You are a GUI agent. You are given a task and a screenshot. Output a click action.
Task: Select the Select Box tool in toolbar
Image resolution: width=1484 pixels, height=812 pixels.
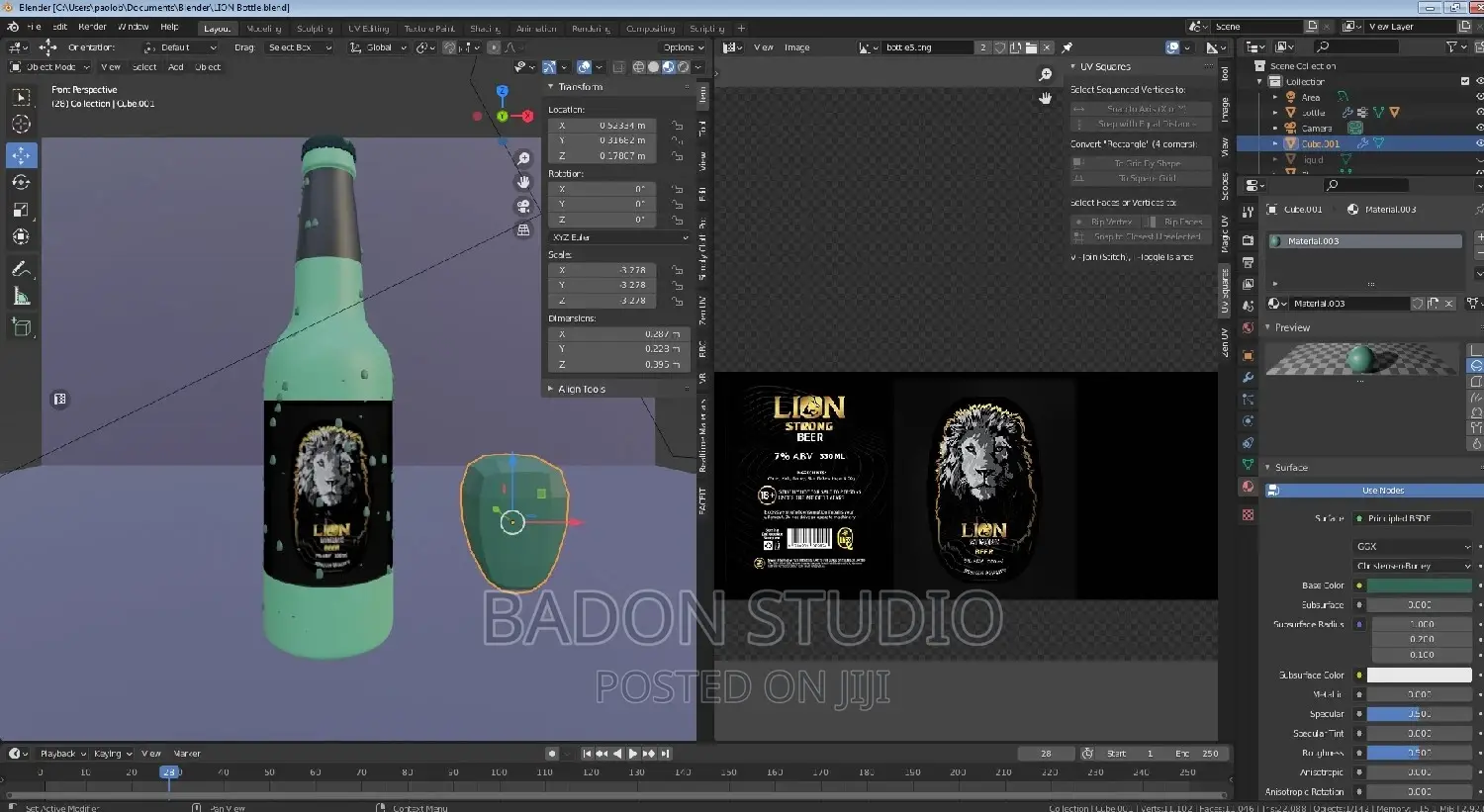coord(21,97)
